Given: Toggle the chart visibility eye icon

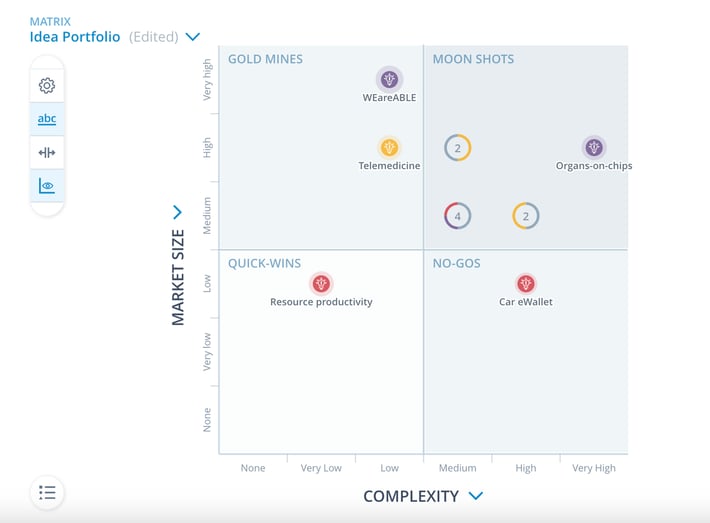Looking at the screenshot, I should [x=47, y=186].
